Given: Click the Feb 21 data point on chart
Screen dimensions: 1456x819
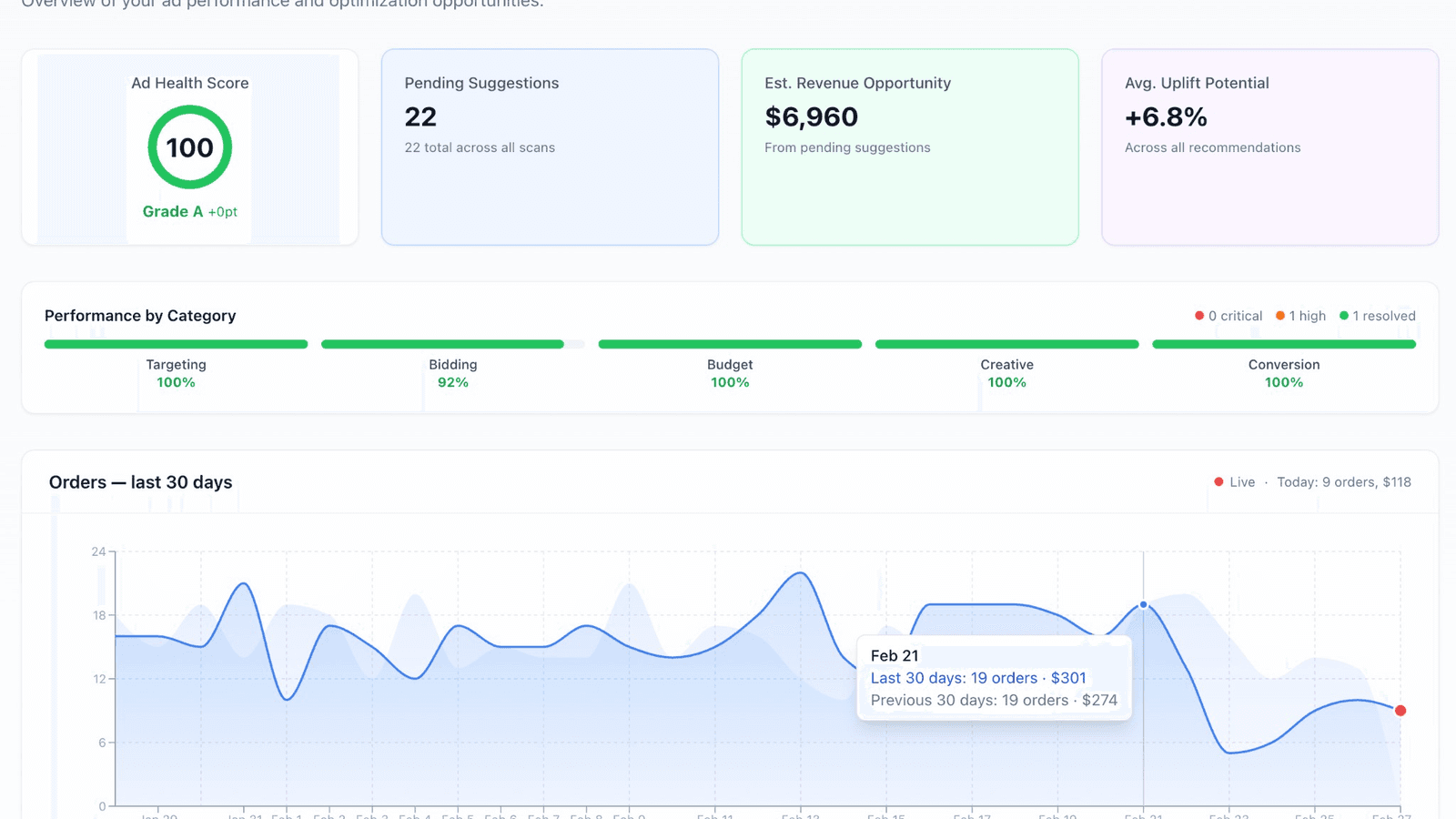Looking at the screenshot, I should (1144, 604).
